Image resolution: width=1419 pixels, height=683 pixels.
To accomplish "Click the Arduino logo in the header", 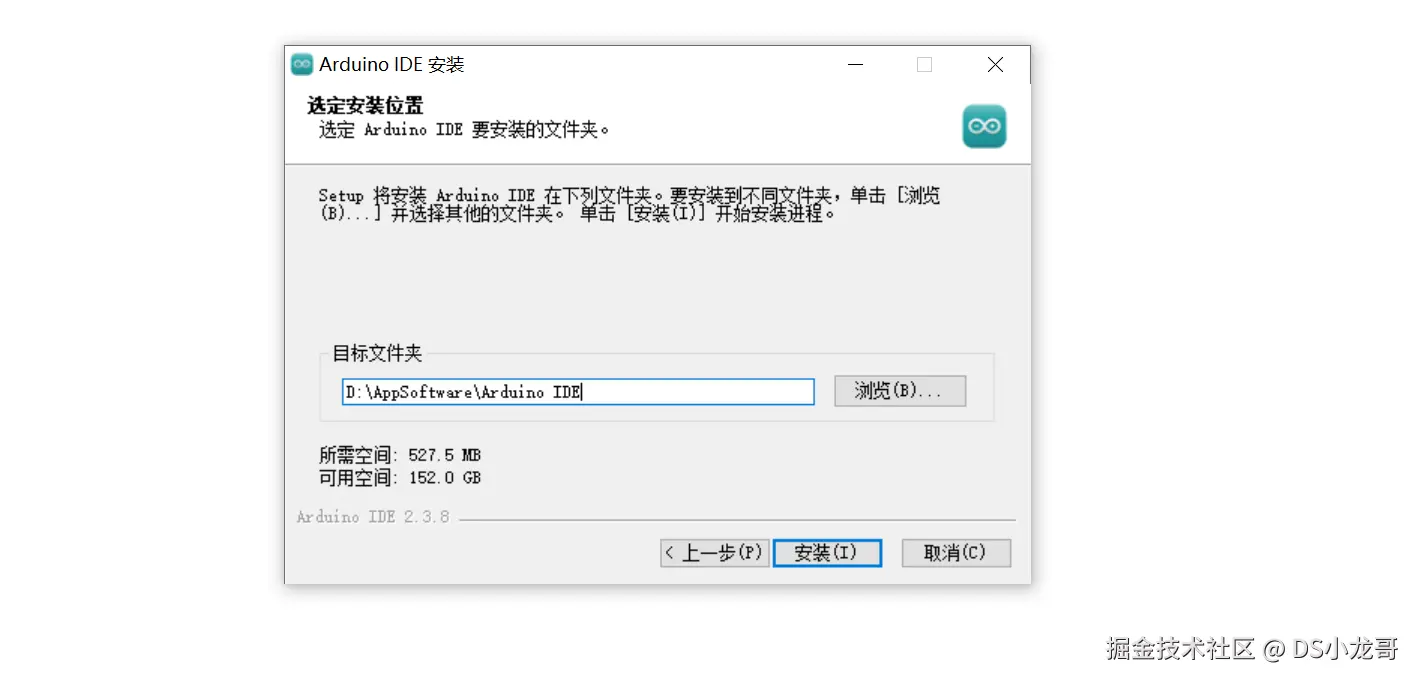I will click(x=984, y=127).
